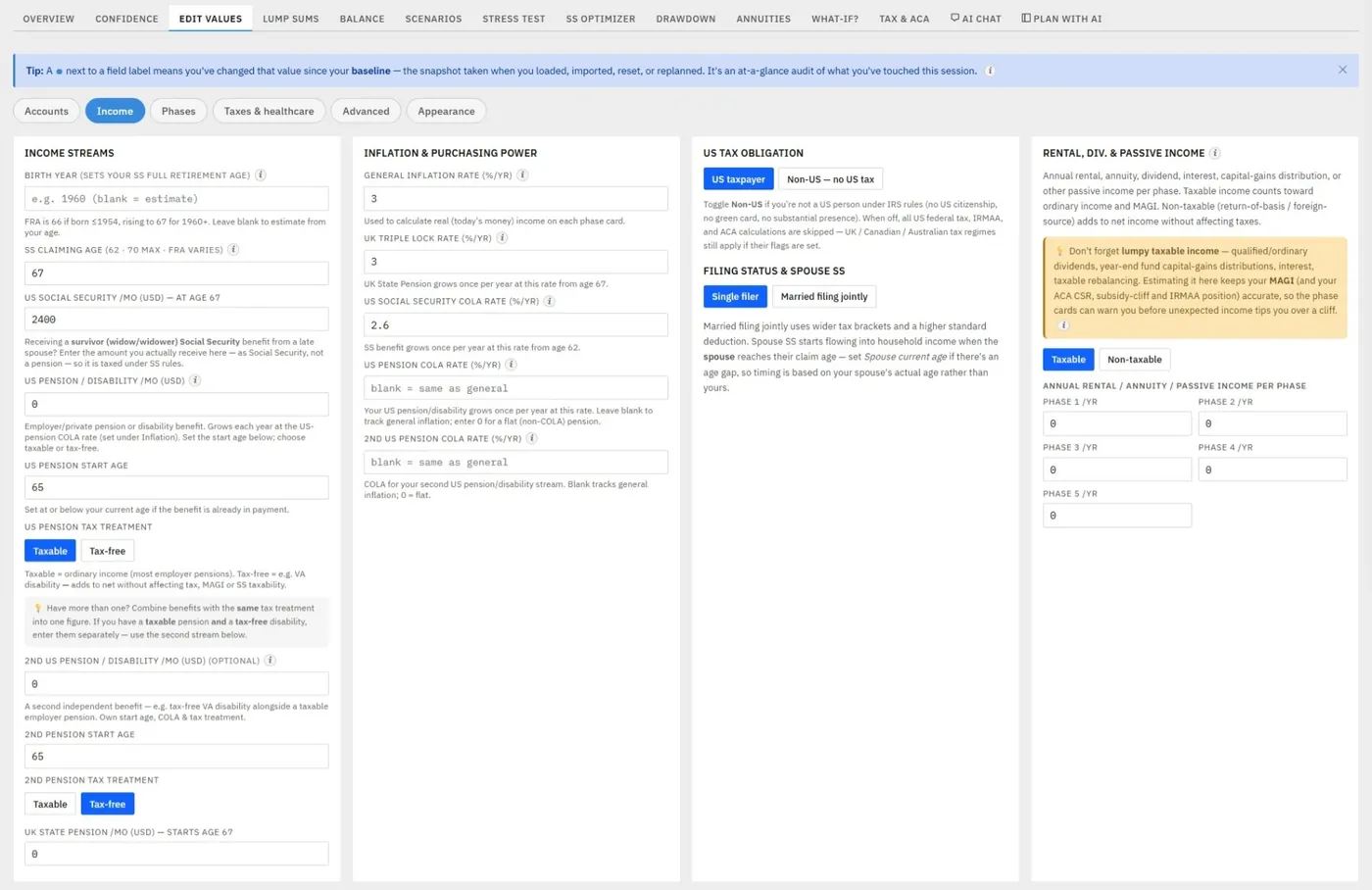Click UK State Pension monthly field
1372x890 pixels.
point(176,854)
